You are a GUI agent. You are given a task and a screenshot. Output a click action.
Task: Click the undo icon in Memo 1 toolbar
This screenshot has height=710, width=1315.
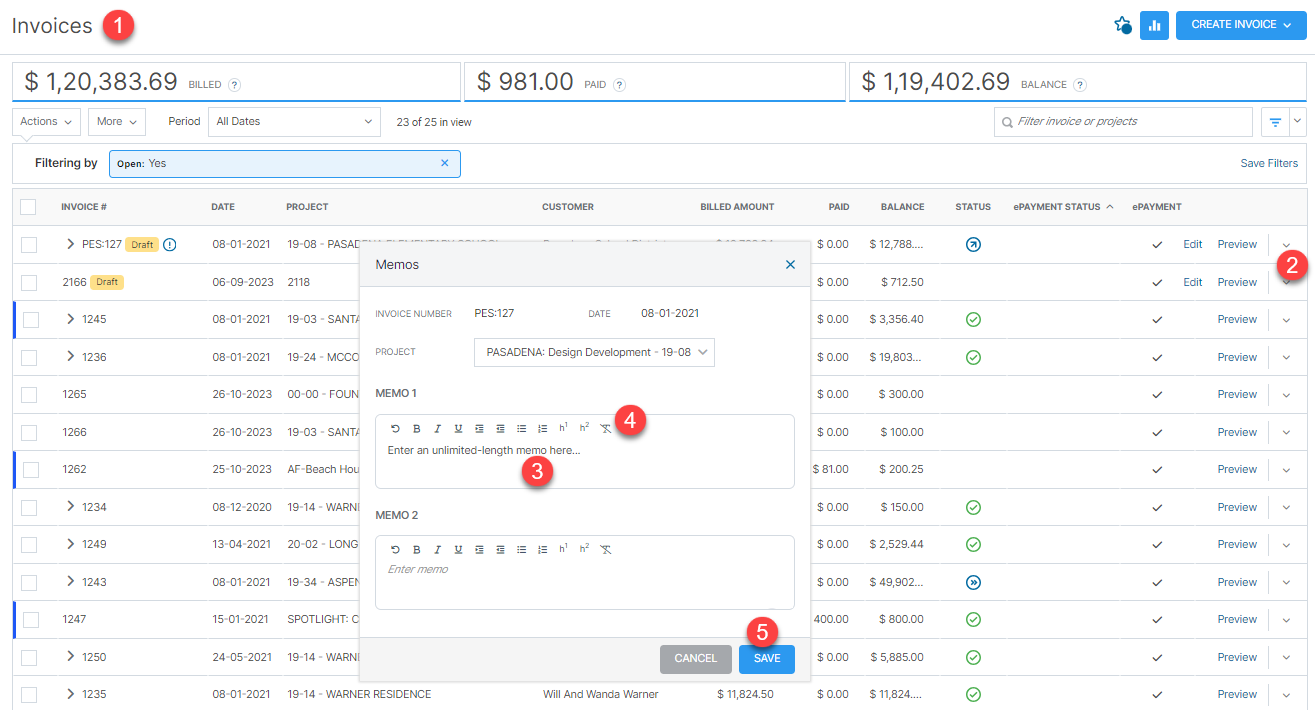395,428
